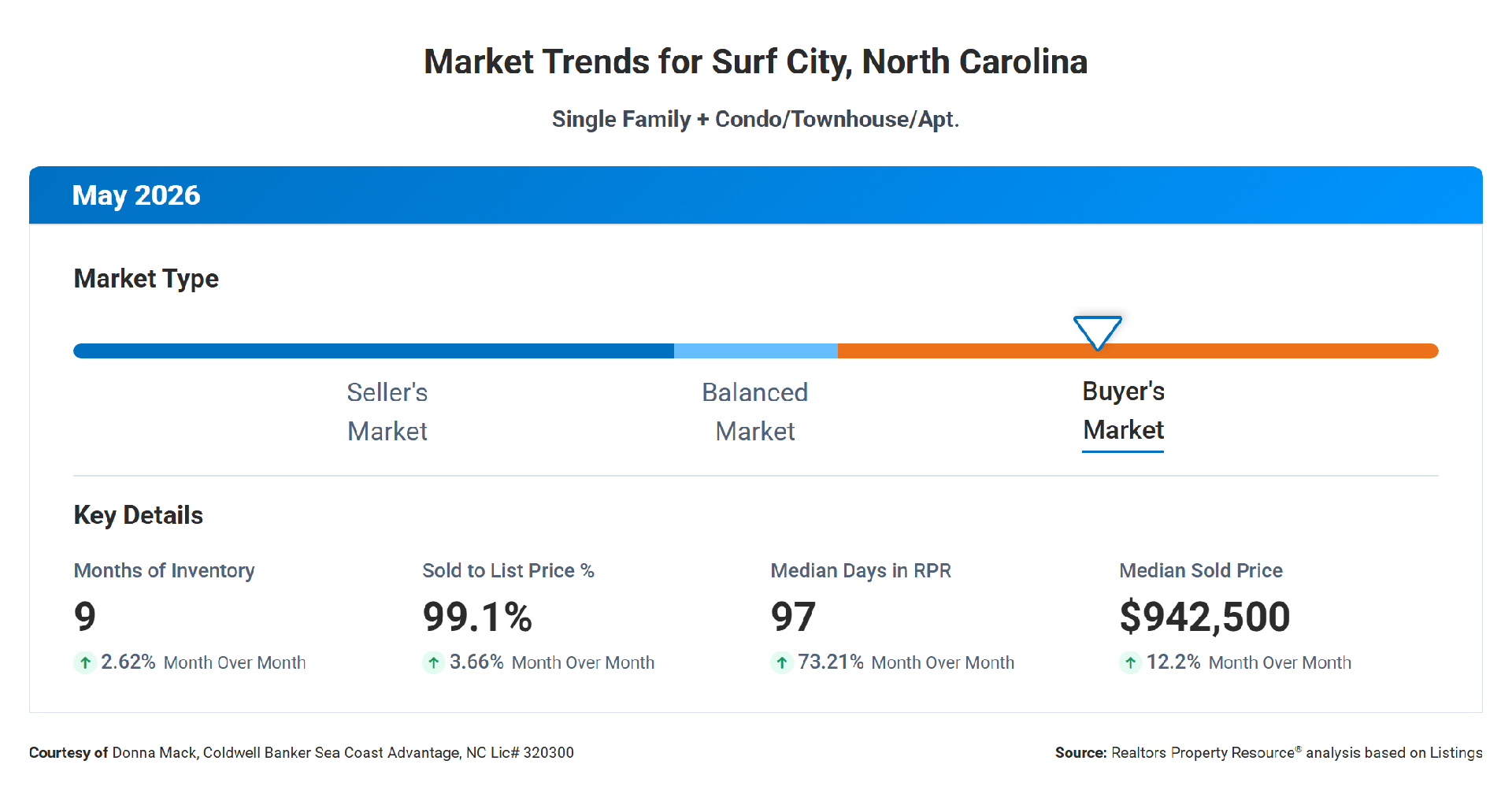The height and width of the screenshot is (794, 1512).
Task: Click the 99.1% sold to list value
Action: coord(477,616)
